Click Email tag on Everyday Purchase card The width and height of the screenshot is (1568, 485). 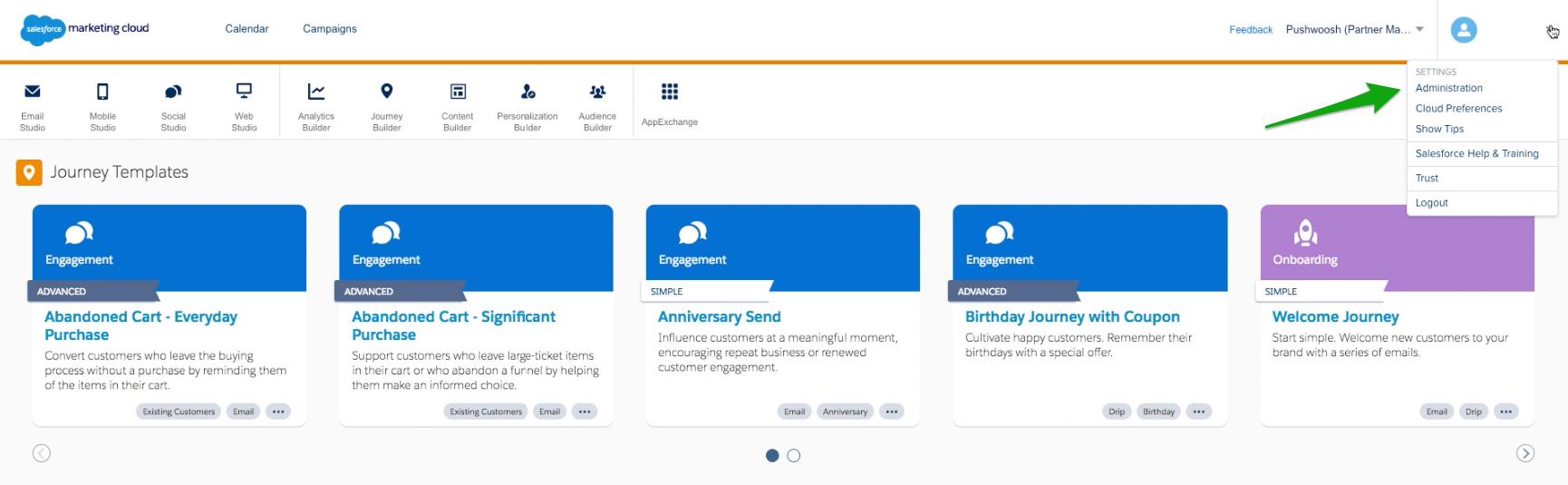pyautogui.click(x=243, y=412)
